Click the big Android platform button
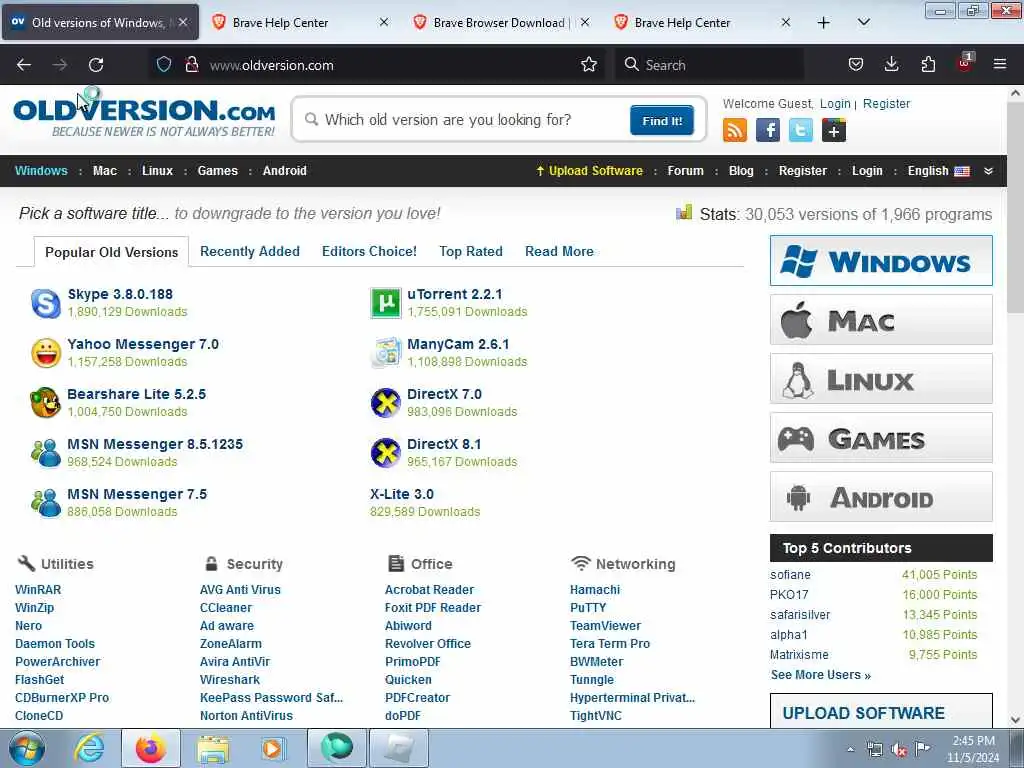This screenshot has width=1024, height=768. (881, 497)
